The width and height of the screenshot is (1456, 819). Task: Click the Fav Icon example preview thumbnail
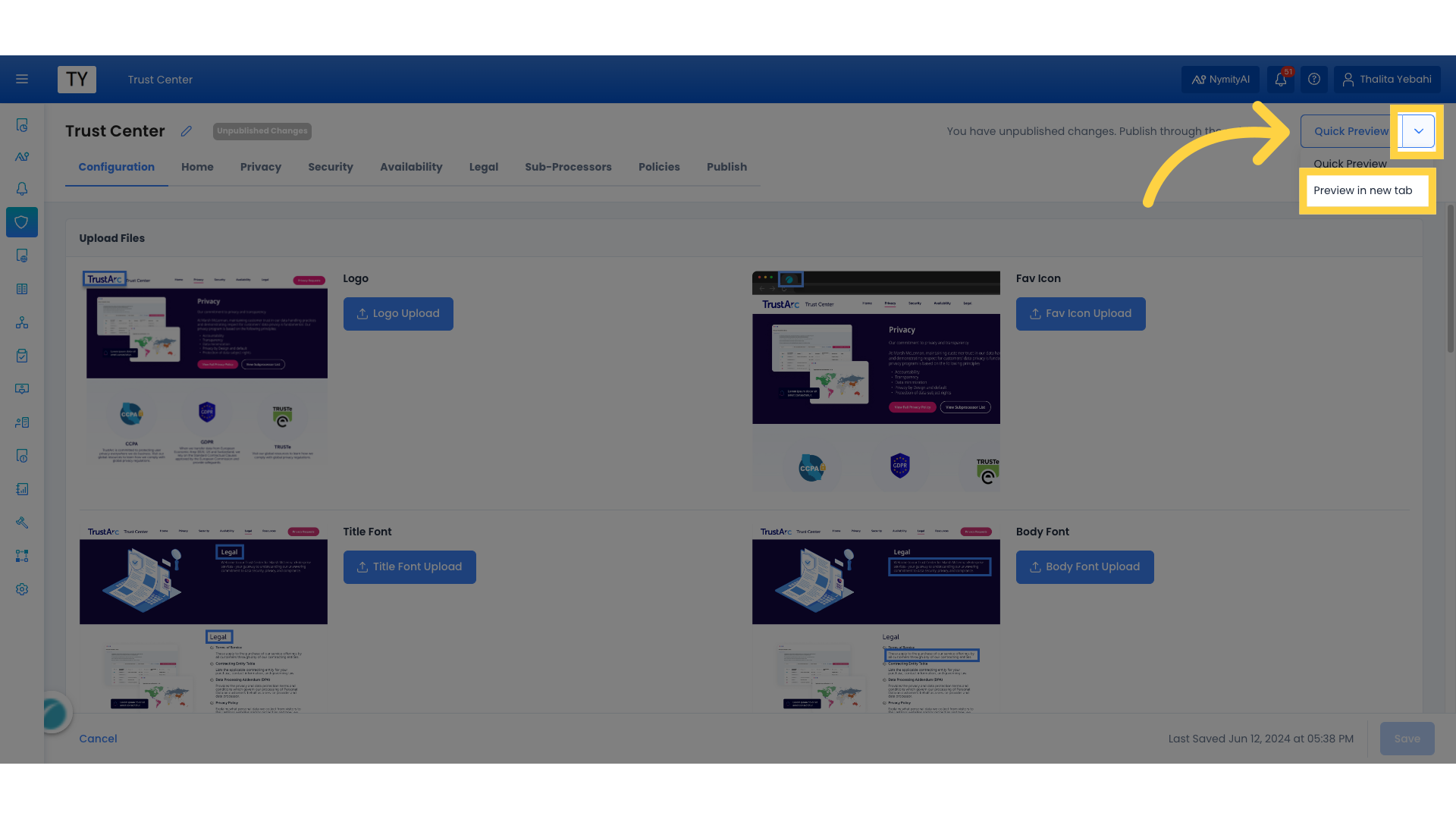[876, 381]
